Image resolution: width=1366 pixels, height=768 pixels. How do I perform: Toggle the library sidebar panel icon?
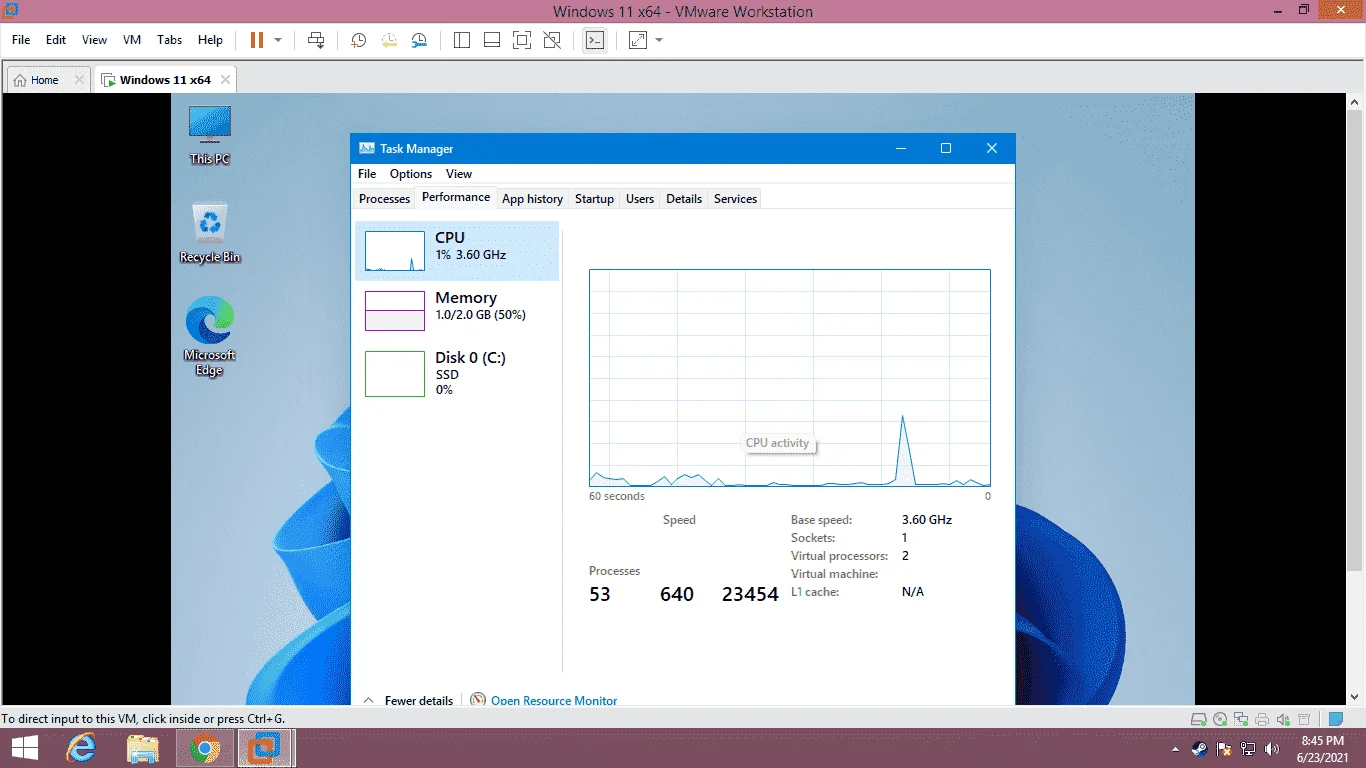pyautogui.click(x=461, y=40)
